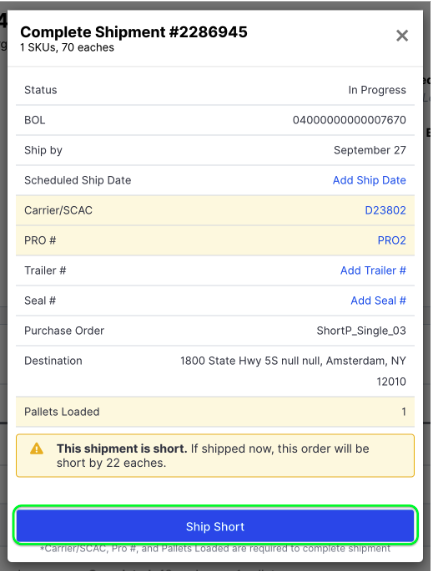Image resolution: width=431 pixels, height=571 pixels.
Task: Select the Purchase Order ShortP_Single_03 text
Action: point(361,331)
